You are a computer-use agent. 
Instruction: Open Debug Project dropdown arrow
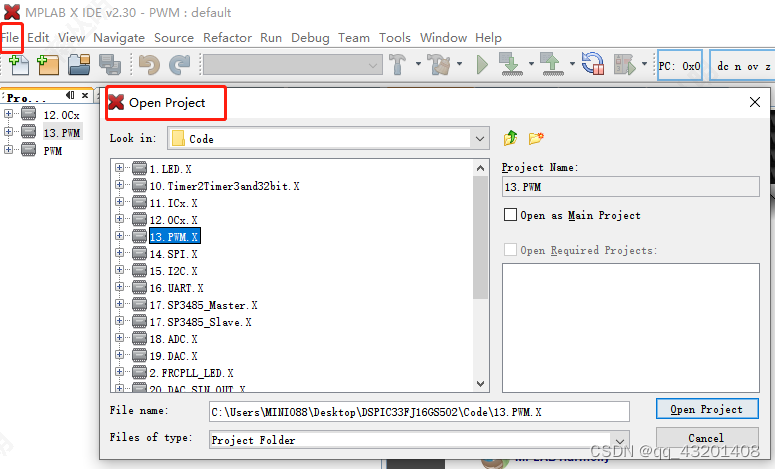pyautogui.click(x=645, y=64)
